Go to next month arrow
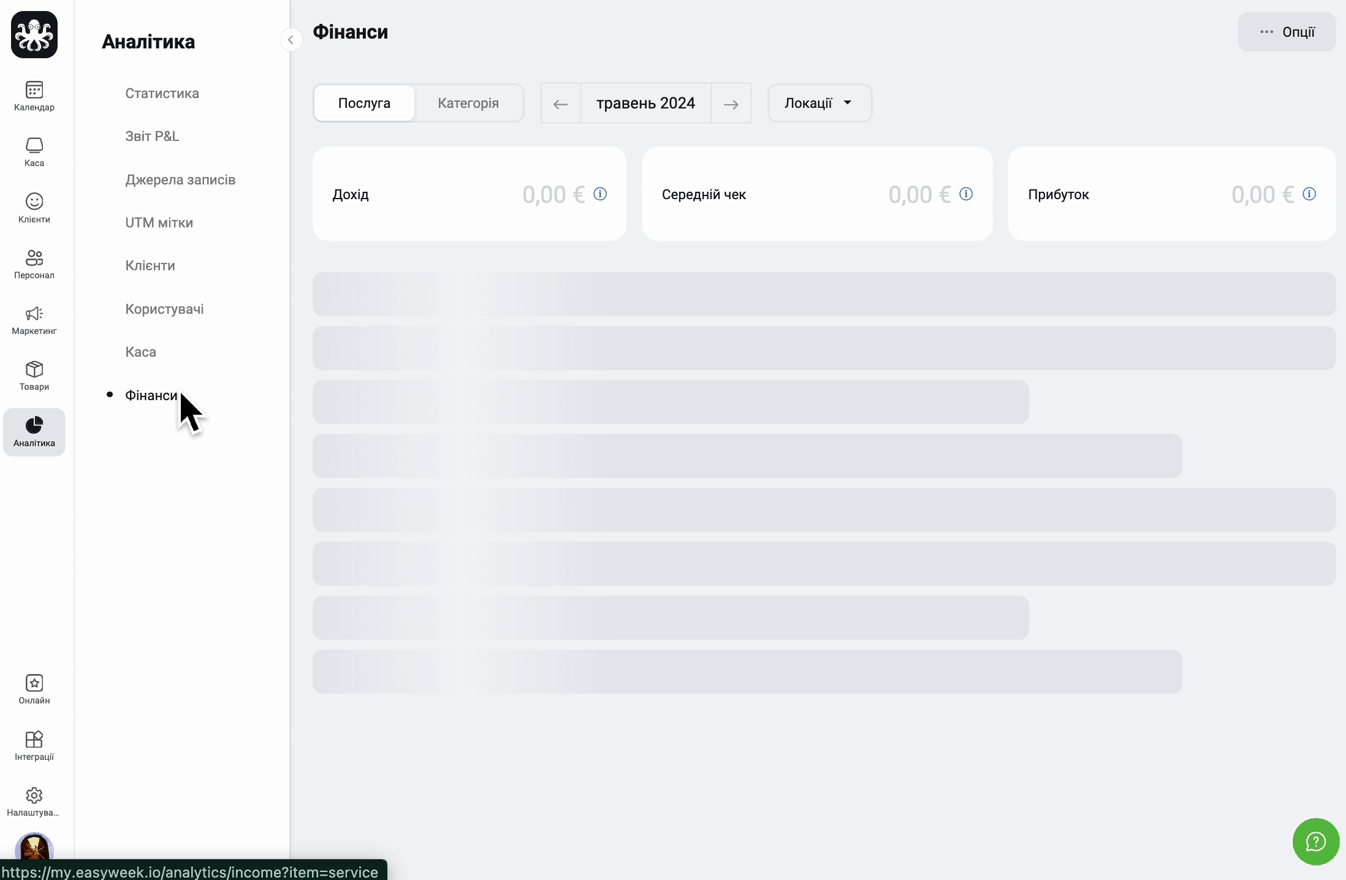This screenshot has height=880, width=1346. tap(731, 103)
